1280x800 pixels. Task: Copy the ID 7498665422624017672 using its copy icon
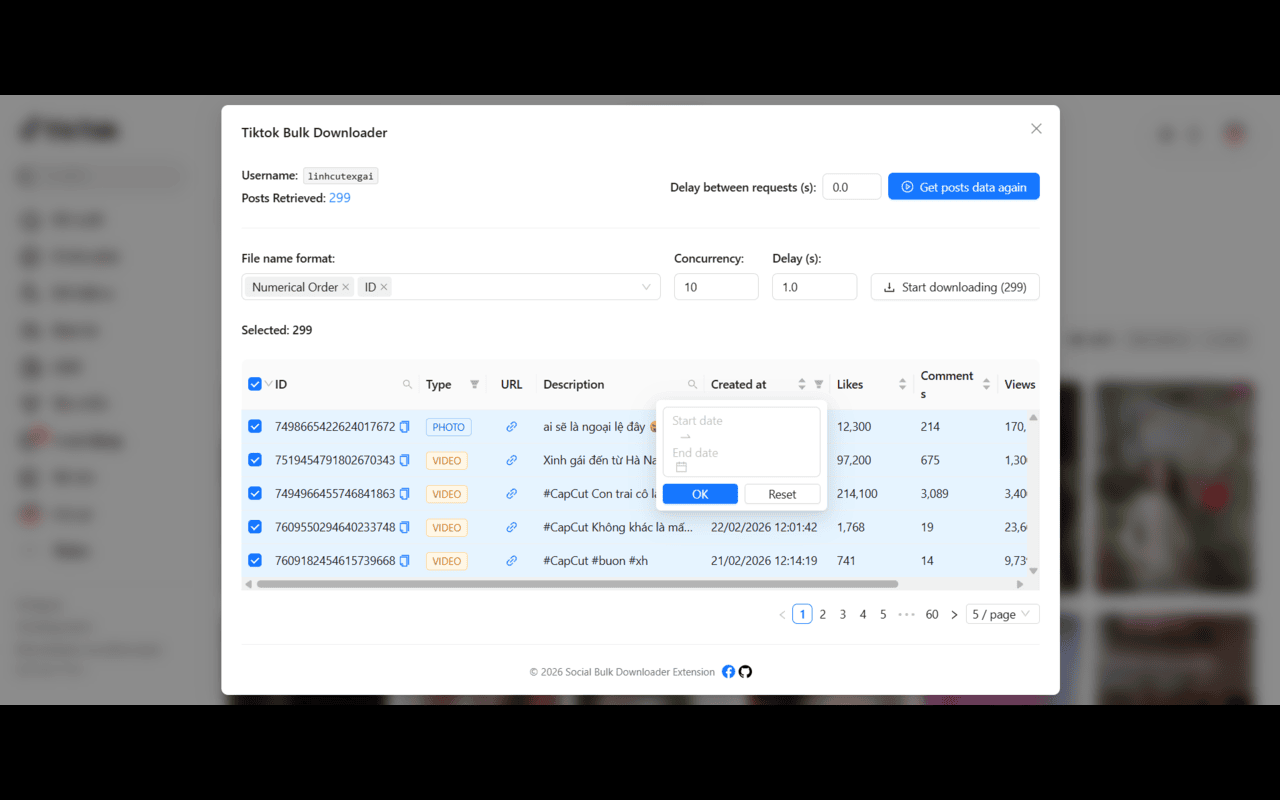tap(404, 426)
